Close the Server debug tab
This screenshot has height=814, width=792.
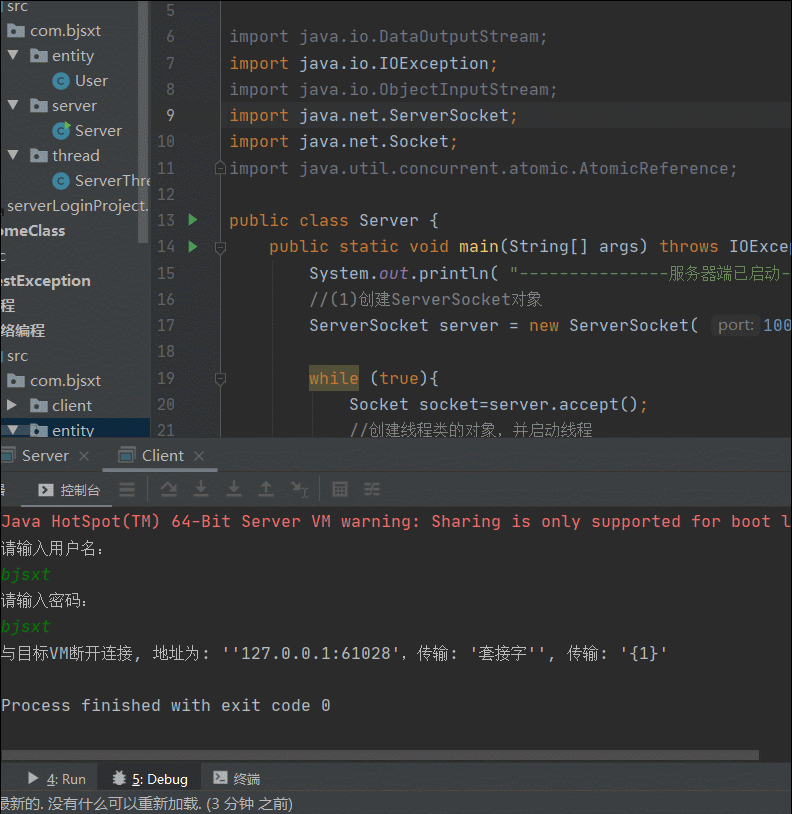point(84,456)
